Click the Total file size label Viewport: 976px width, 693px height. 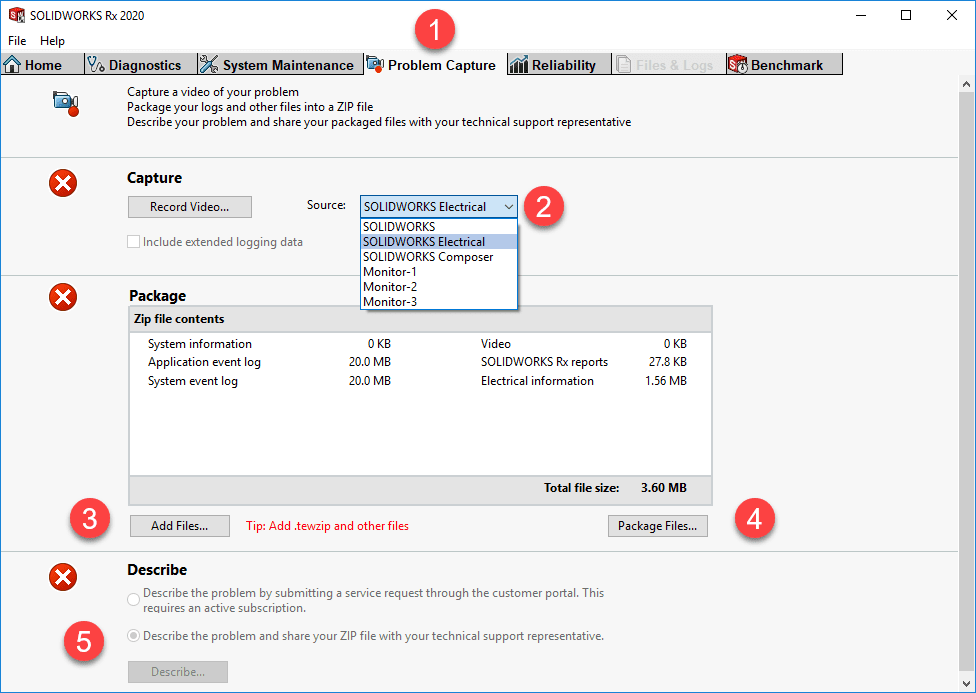pos(581,488)
